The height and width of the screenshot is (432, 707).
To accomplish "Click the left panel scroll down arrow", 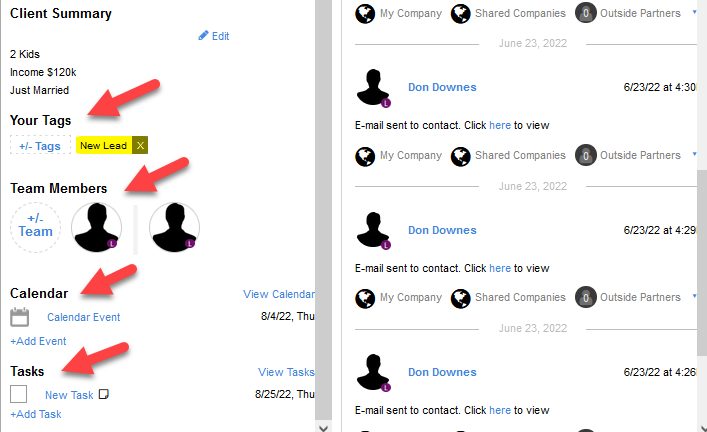I will click(x=323, y=427).
